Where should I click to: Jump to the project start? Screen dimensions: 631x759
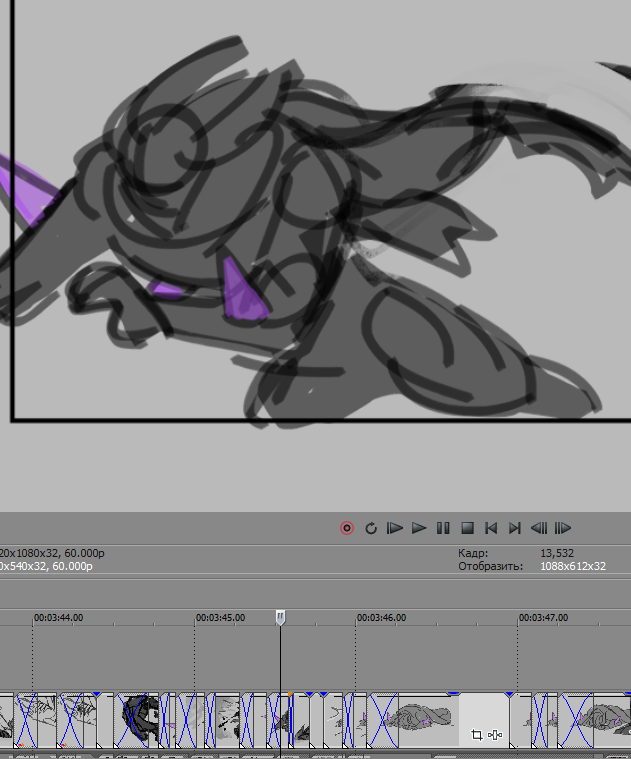click(491, 528)
